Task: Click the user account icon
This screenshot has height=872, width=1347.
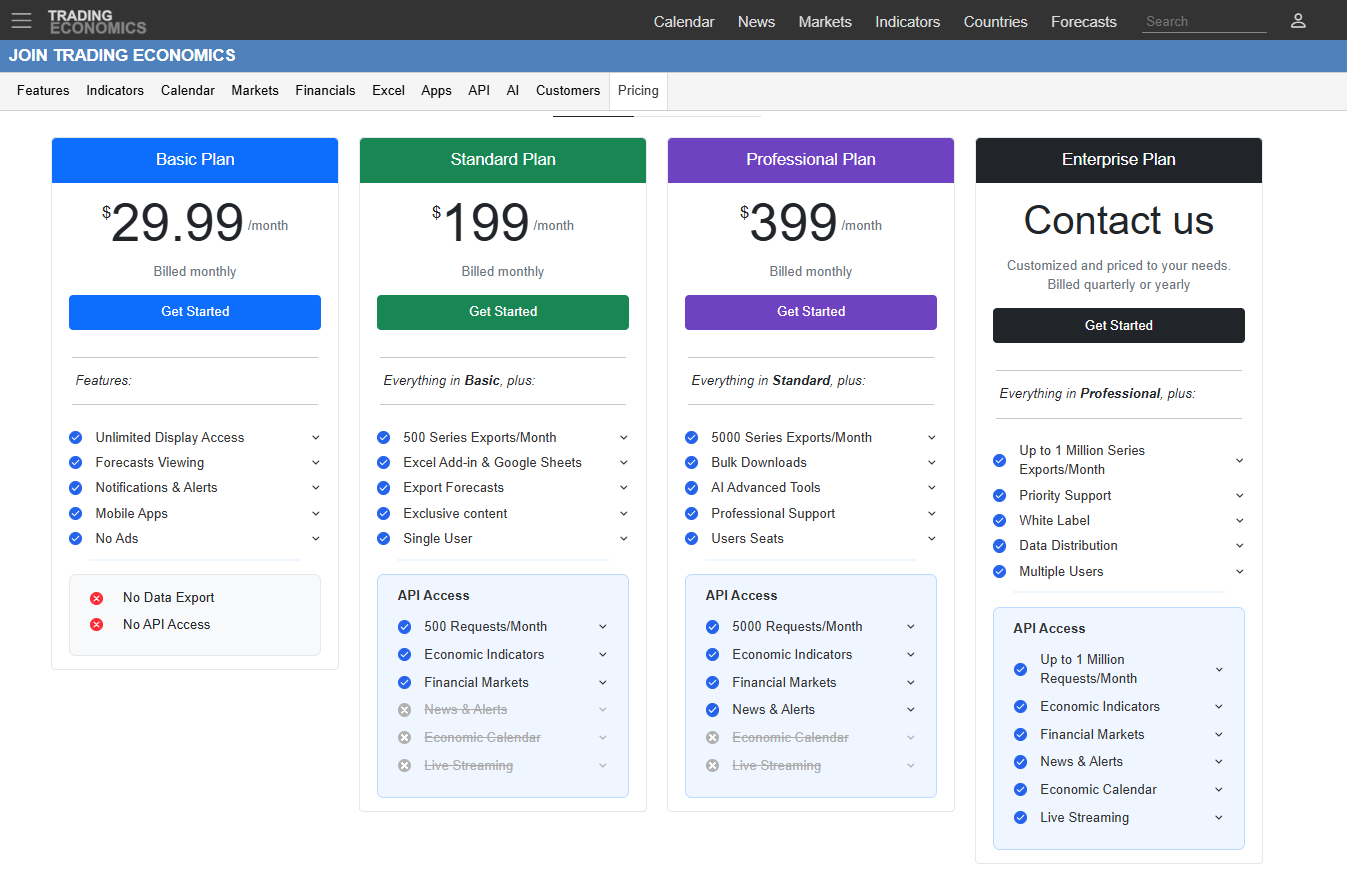Action: pyautogui.click(x=1298, y=21)
